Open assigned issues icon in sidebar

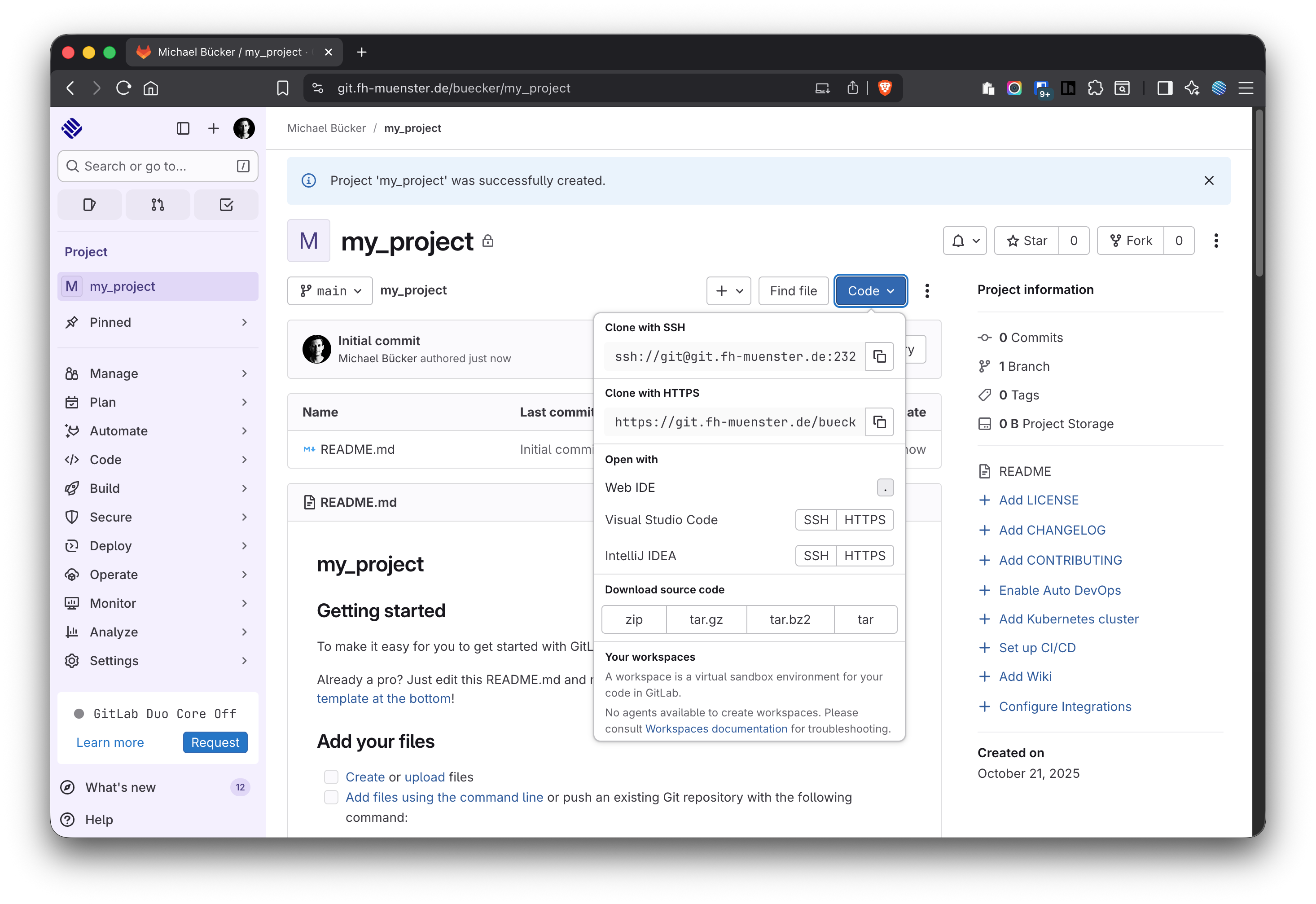(x=89, y=205)
